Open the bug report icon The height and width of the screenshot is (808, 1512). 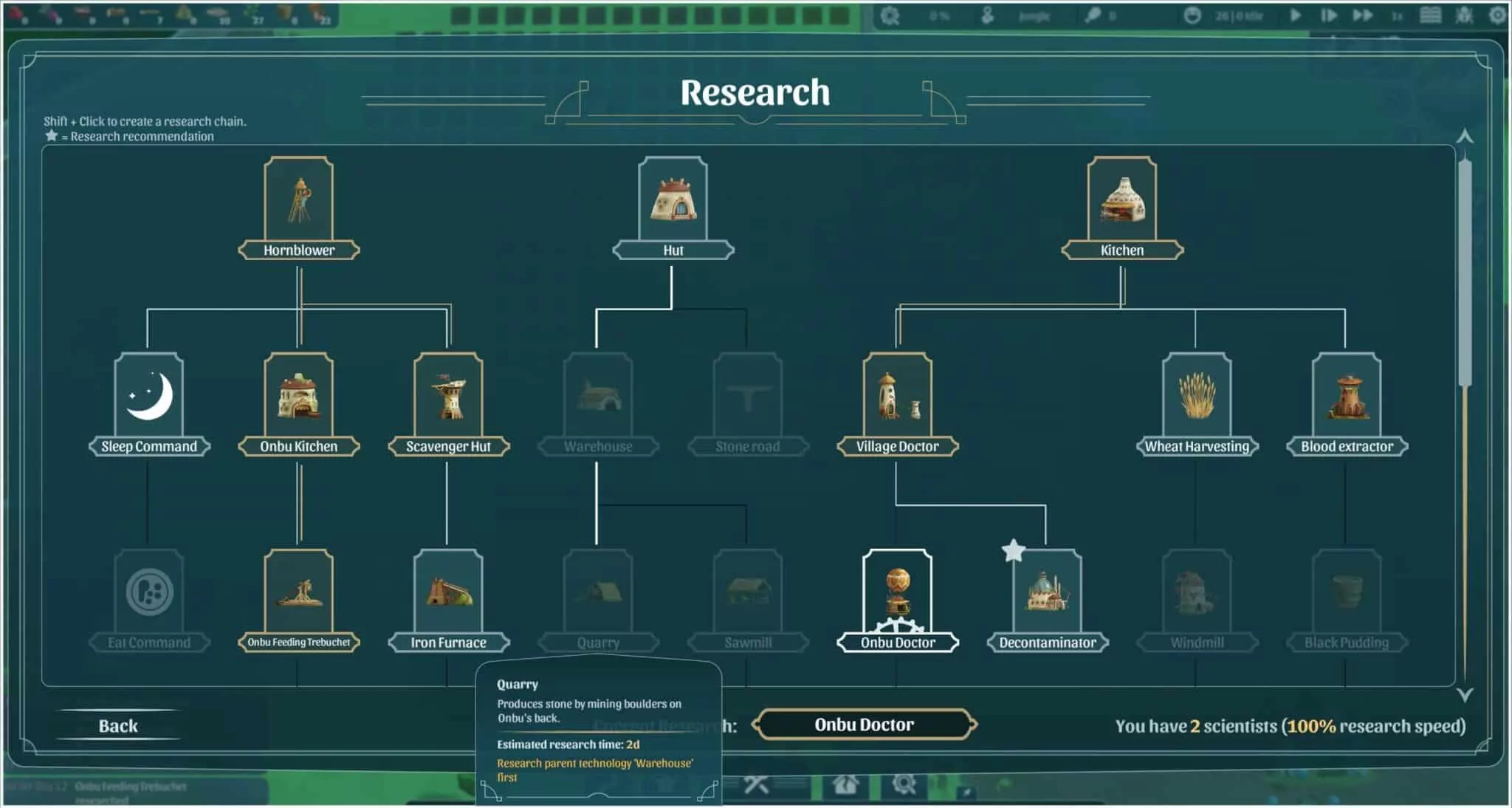[1464, 15]
